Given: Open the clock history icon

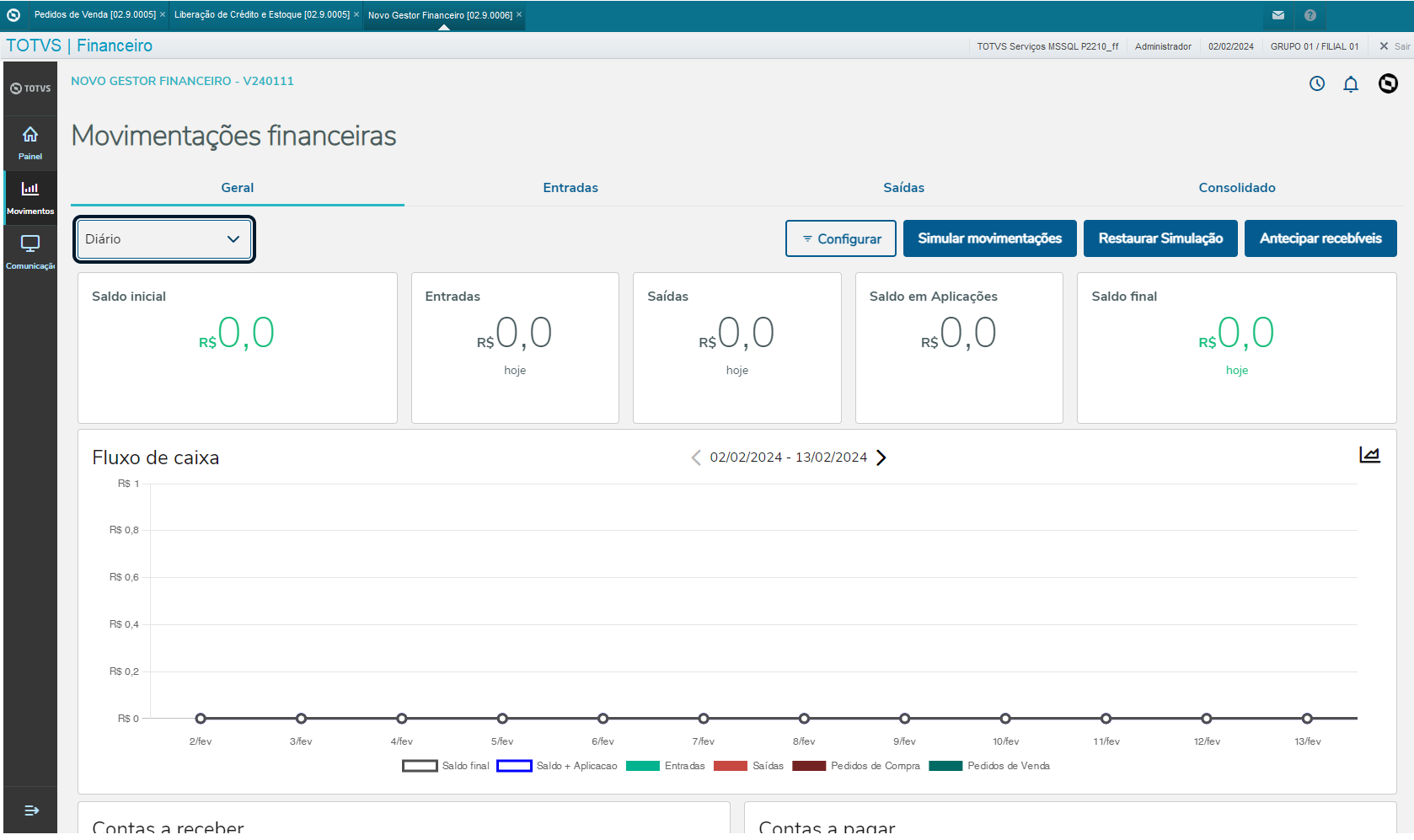Looking at the screenshot, I should [x=1317, y=83].
